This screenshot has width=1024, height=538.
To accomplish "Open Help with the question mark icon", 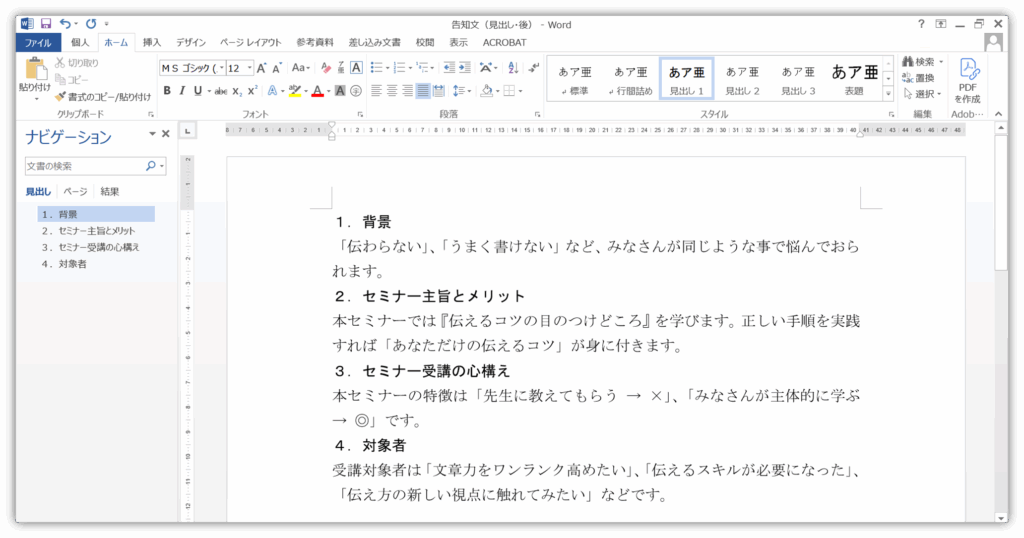I will coord(921,24).
